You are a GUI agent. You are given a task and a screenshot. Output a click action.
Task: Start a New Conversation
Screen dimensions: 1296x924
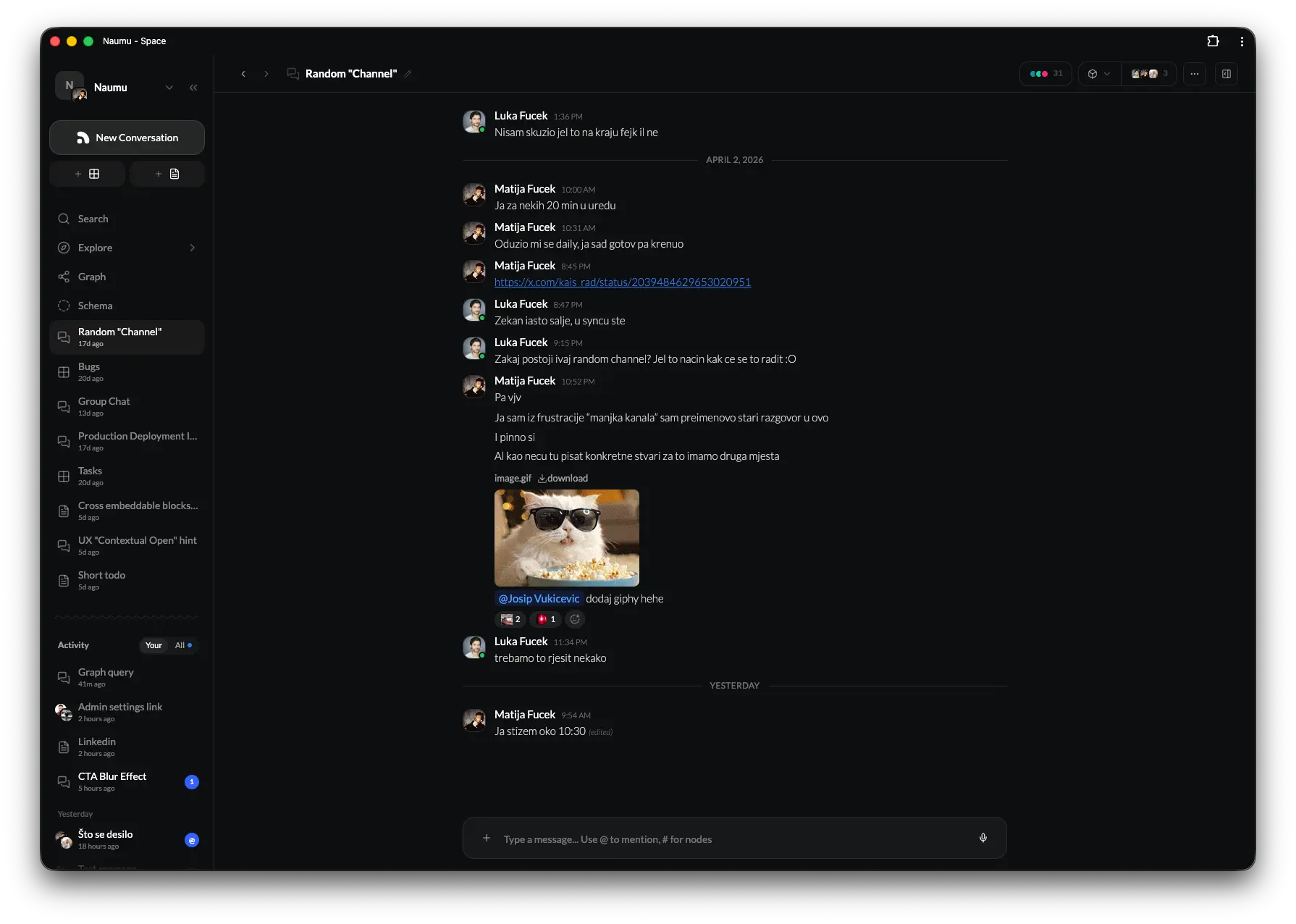coord(127,138)
